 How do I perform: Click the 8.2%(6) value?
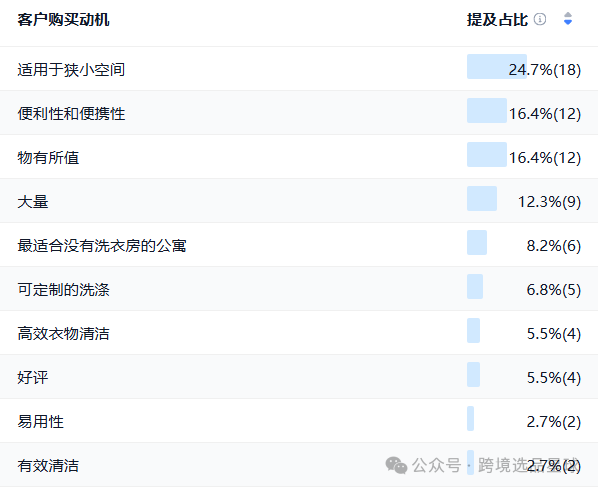pos(554,246)
